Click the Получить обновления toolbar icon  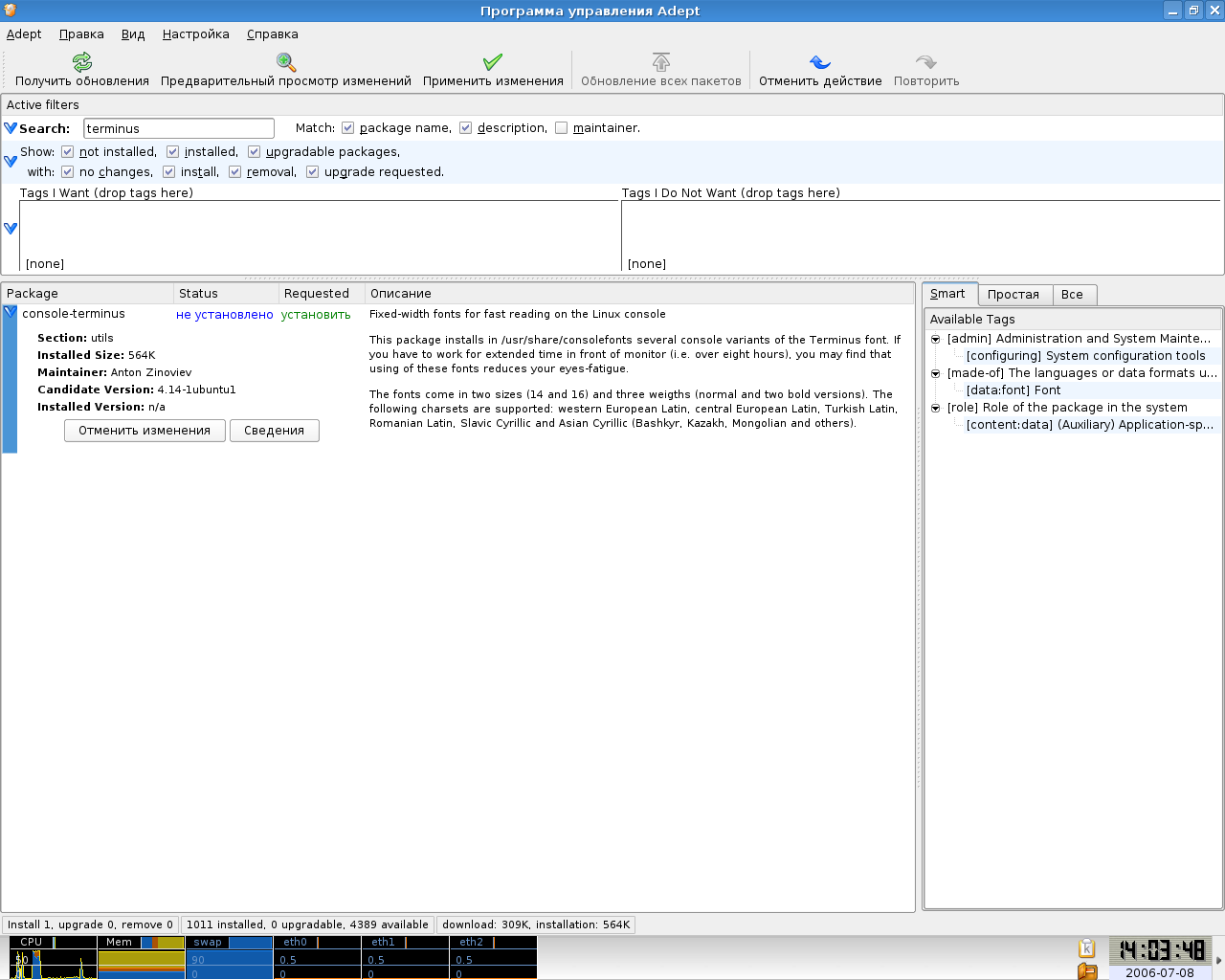tap(82, 63)
